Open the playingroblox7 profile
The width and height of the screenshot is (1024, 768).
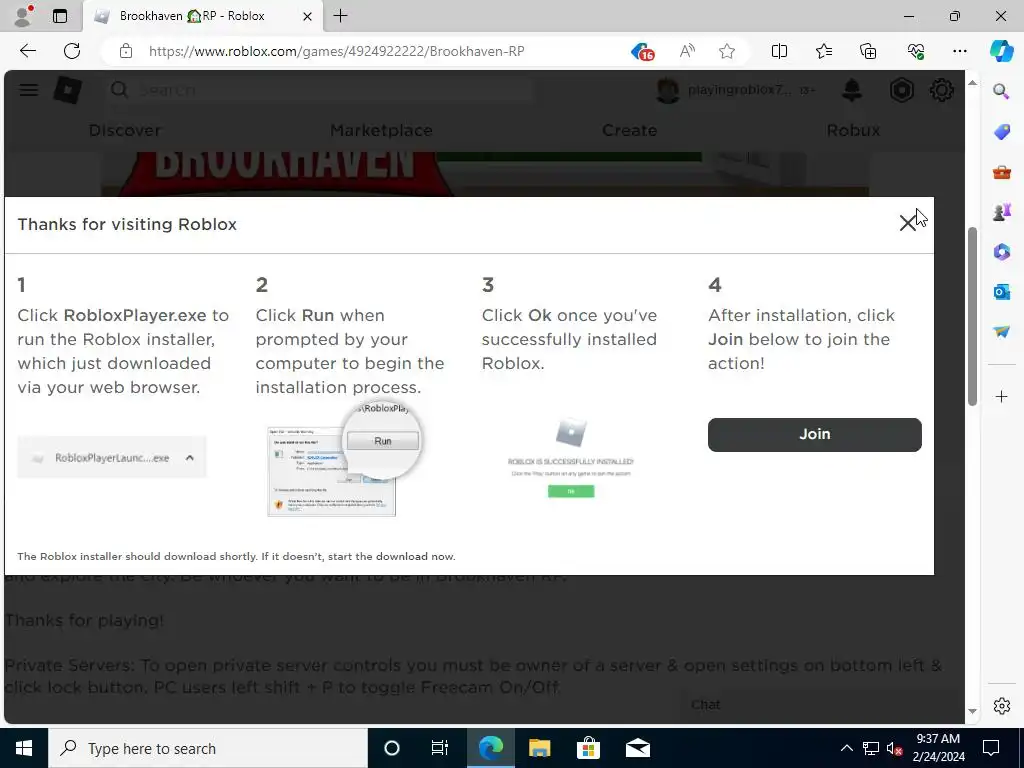pyautogui.click(x=724, y=90)
